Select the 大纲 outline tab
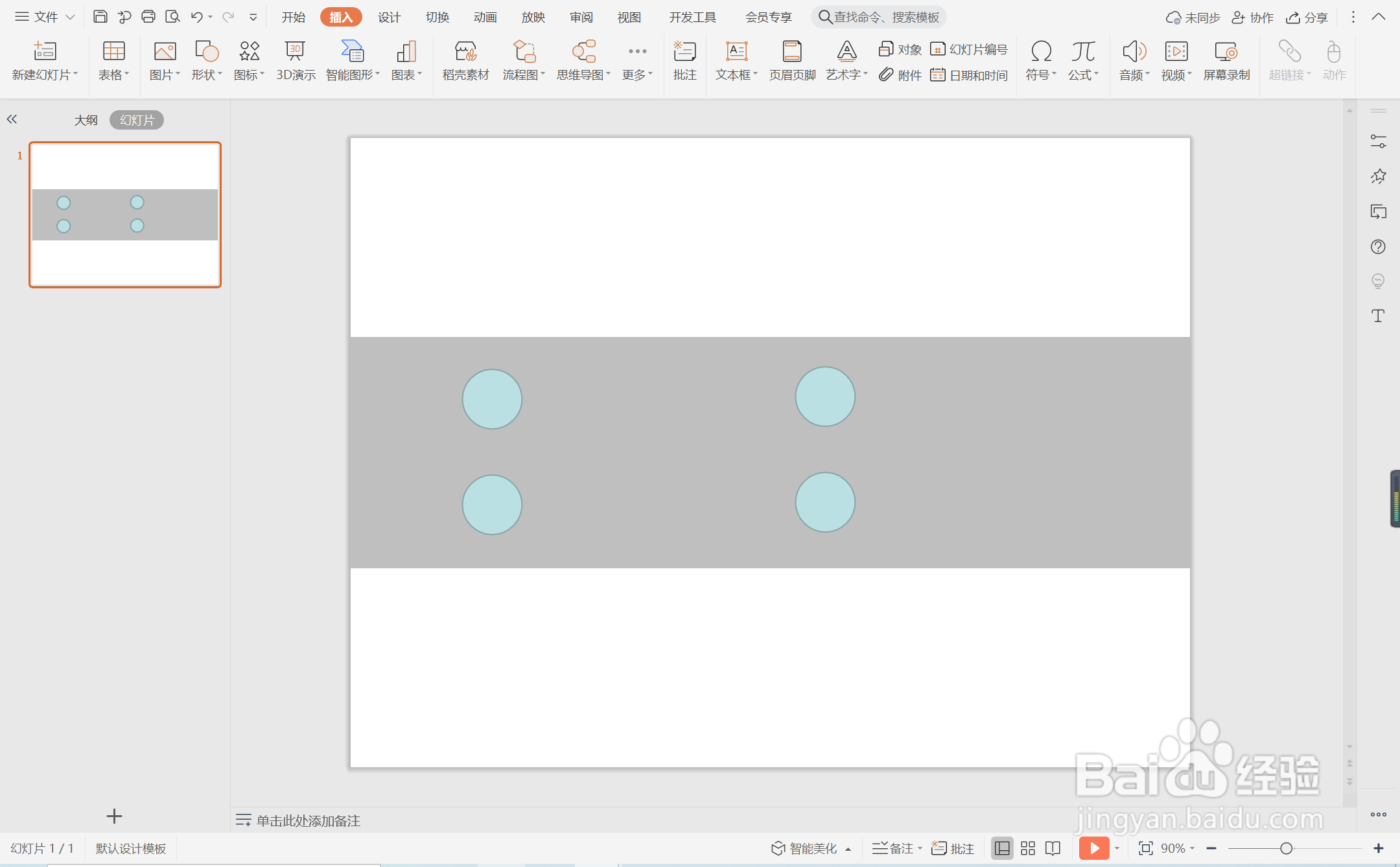This screenshot has height=867, width=1400. tap(86, 120)
